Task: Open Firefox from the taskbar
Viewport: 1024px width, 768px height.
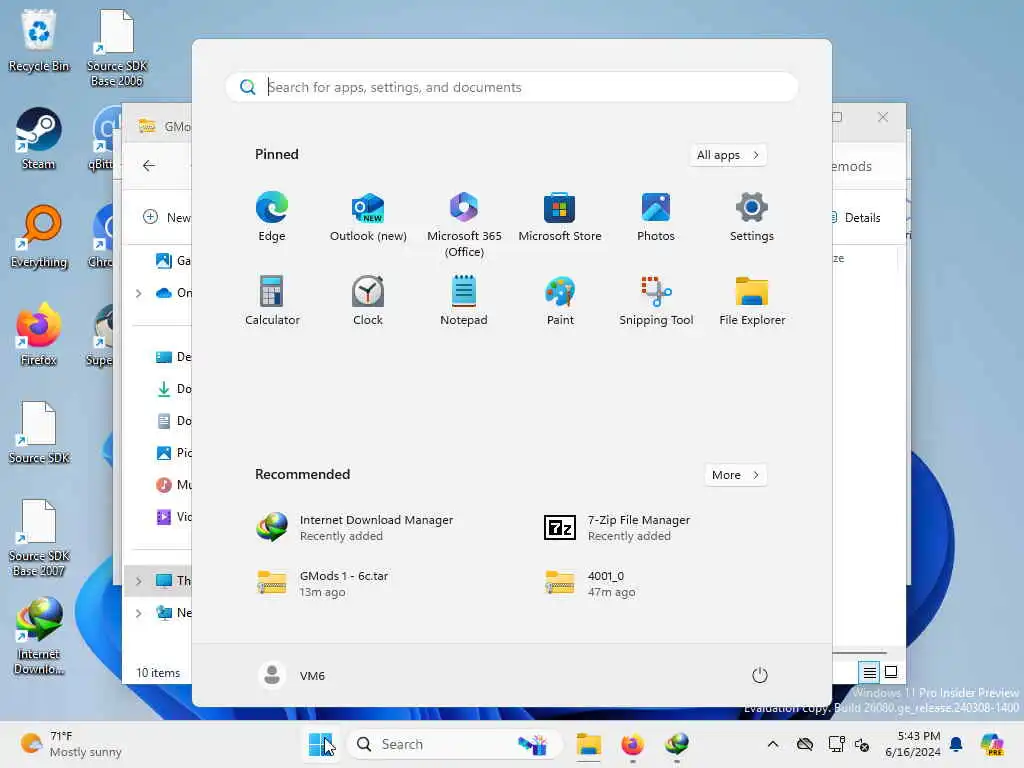Action: pyautogui.click(x=632, y=744)
